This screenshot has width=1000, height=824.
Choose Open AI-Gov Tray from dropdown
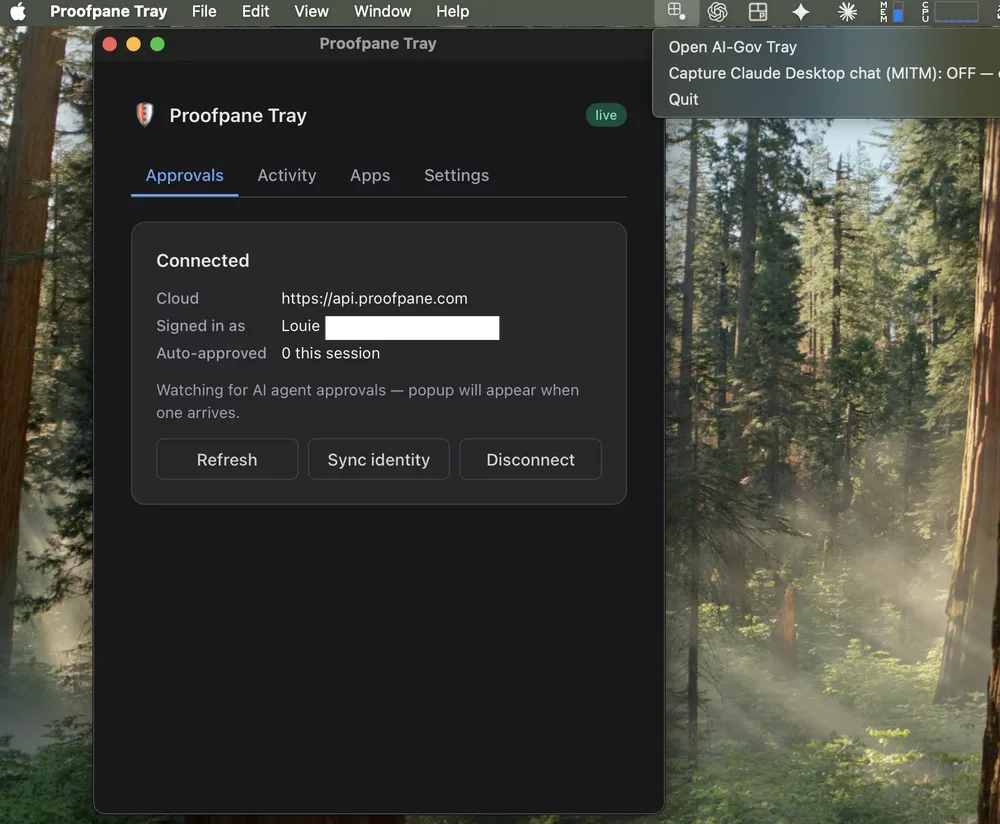[733, 47]
